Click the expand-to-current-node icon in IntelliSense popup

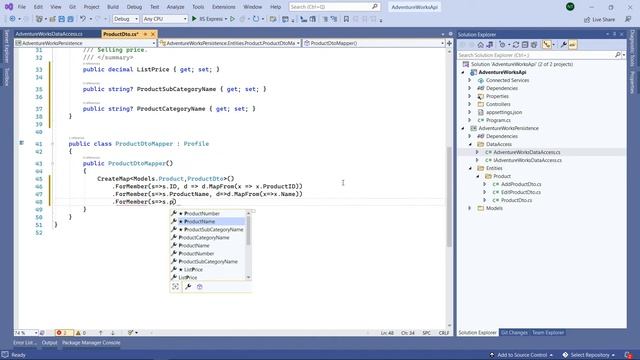coord(175,287)
